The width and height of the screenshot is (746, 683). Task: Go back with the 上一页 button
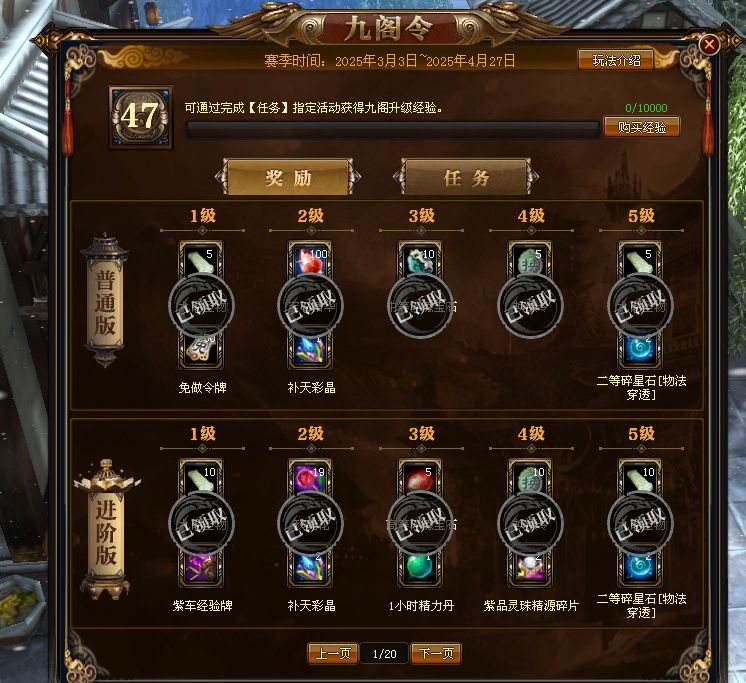pos(333,654)
